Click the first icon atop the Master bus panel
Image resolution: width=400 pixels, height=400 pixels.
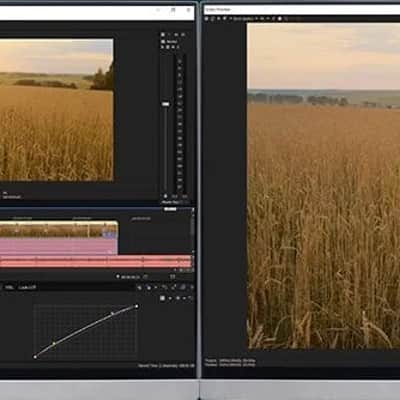click(163, 35)
